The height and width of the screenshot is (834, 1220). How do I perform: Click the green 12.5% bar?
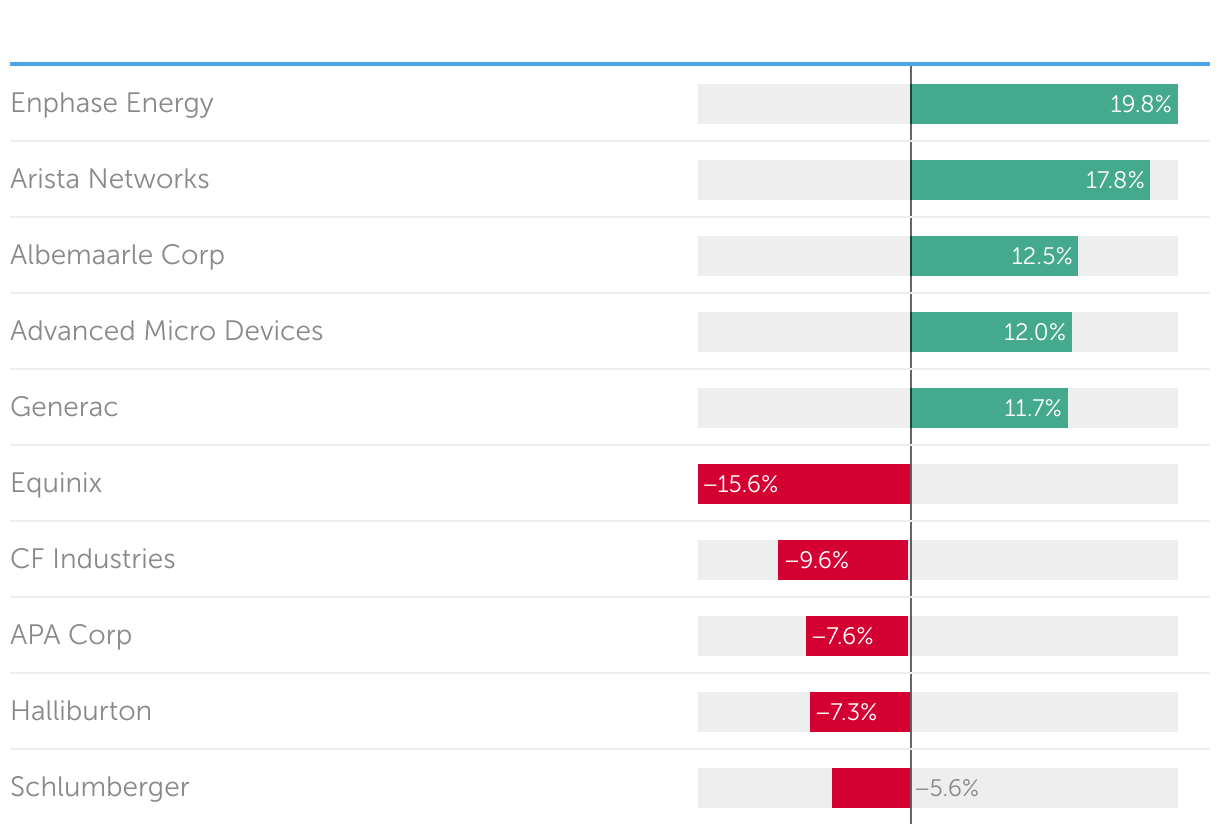994,256
